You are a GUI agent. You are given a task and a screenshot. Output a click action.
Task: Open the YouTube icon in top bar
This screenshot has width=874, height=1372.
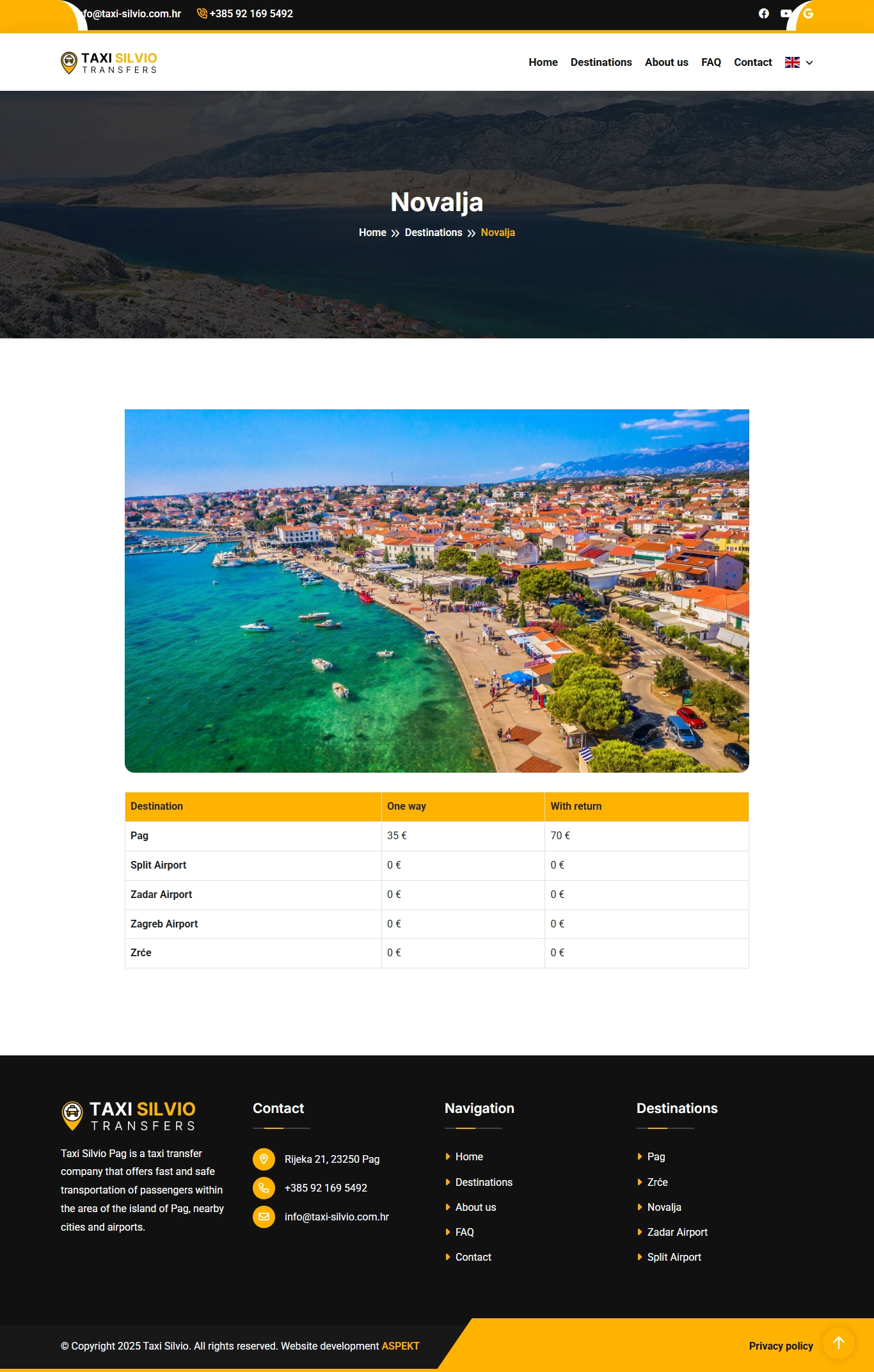tap(786, 13)
